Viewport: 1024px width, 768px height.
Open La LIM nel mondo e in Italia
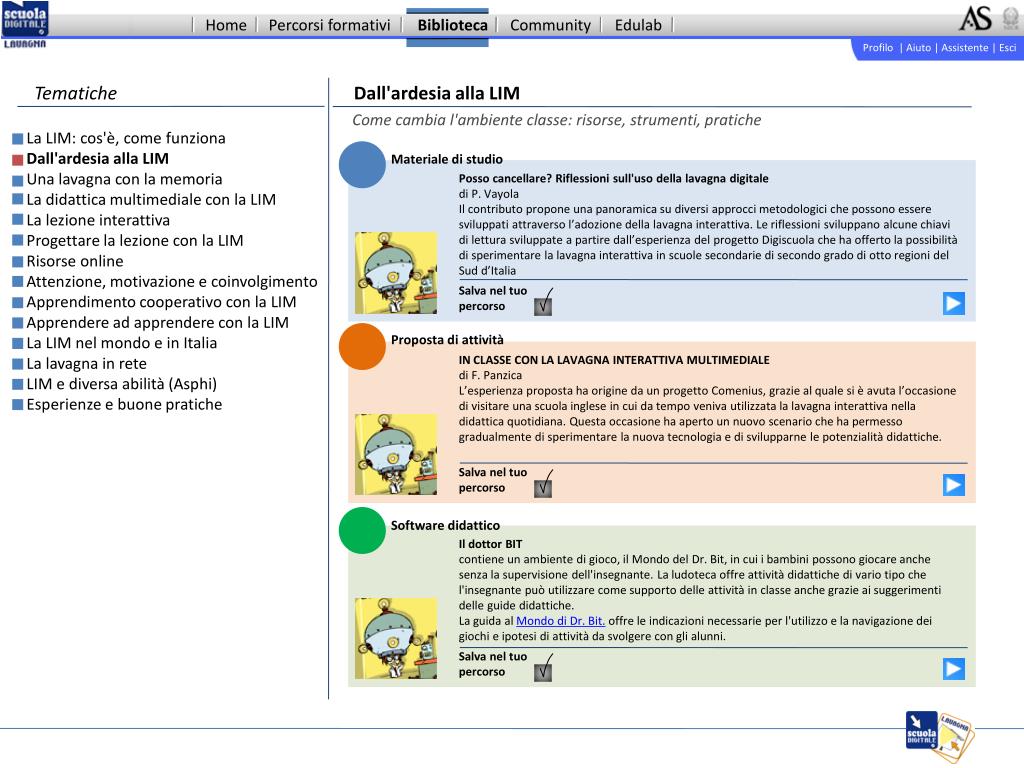click(121, 343)
